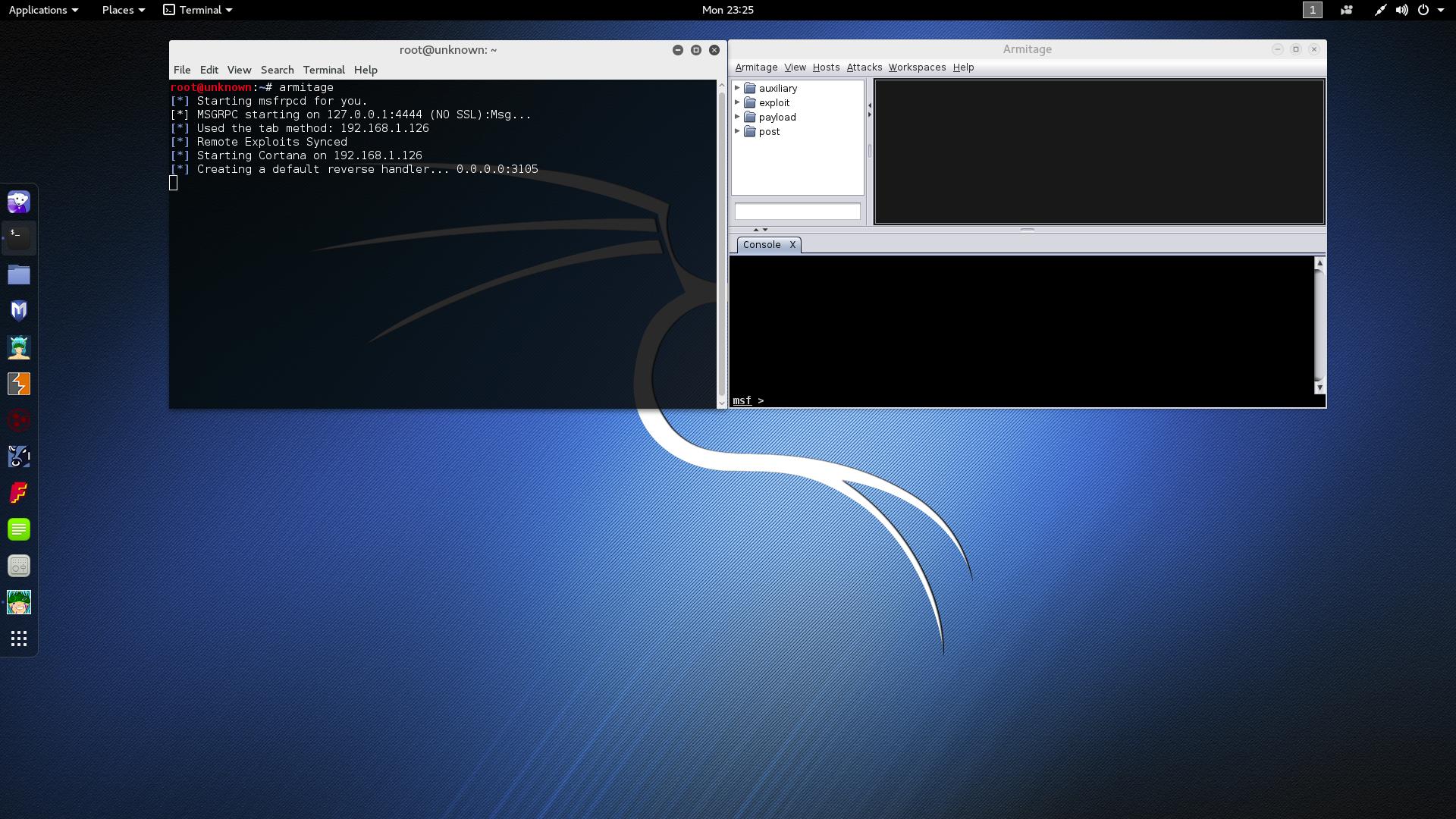Select the post tree item label
Screen dimensions: 1456x819
tap(769, 131)
